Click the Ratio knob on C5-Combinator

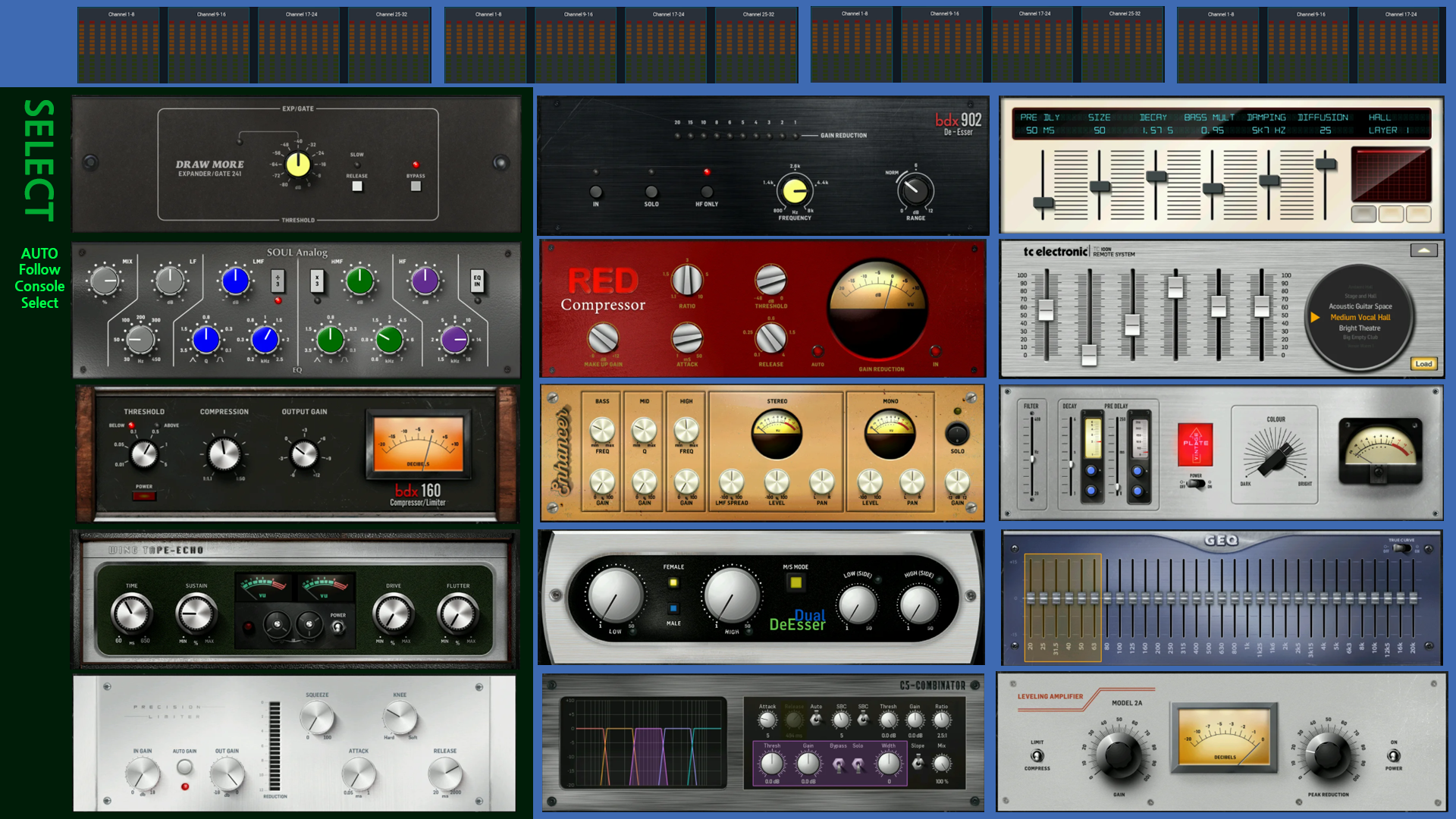coord(941,720)
